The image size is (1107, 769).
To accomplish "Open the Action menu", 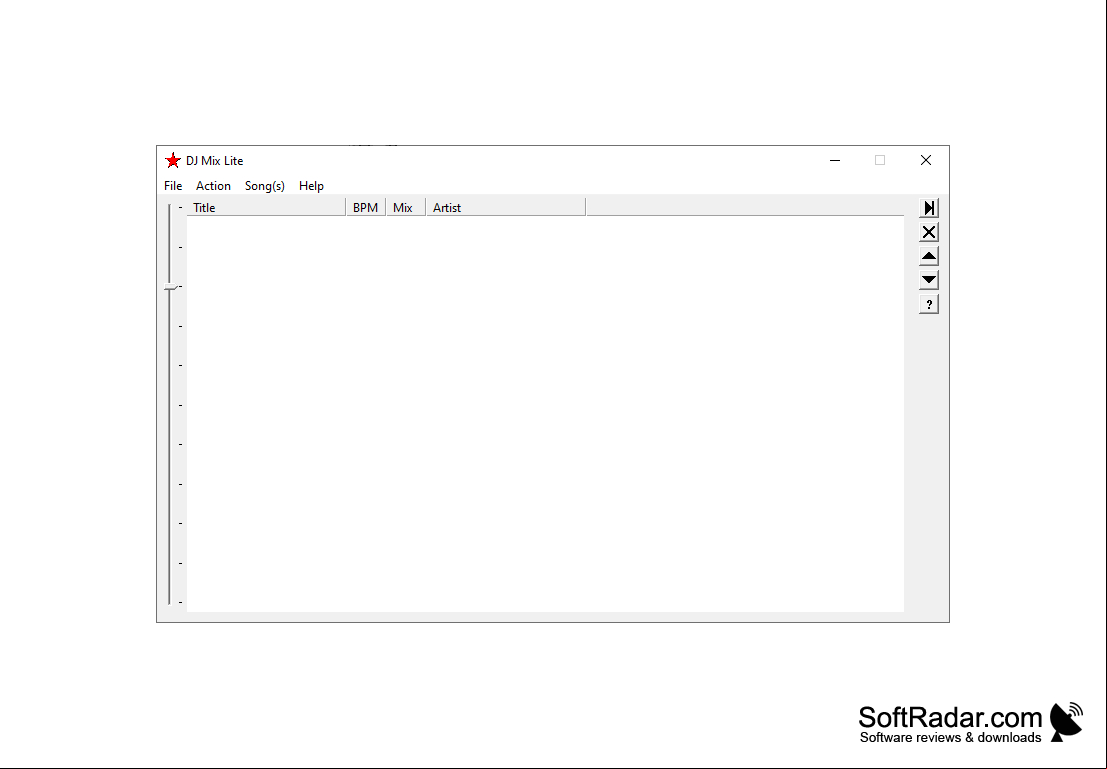I will [213, 186].
